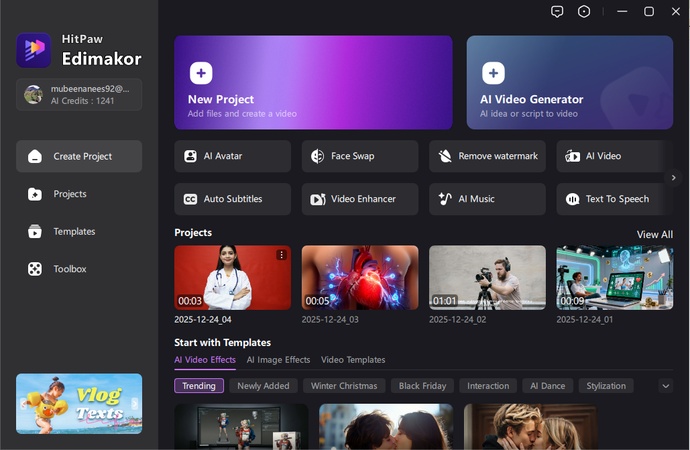This screenshot has height=450, width=690.
Task: Open the heart project thumbnail 2025-12-24_03
Action: coord(360,277)
